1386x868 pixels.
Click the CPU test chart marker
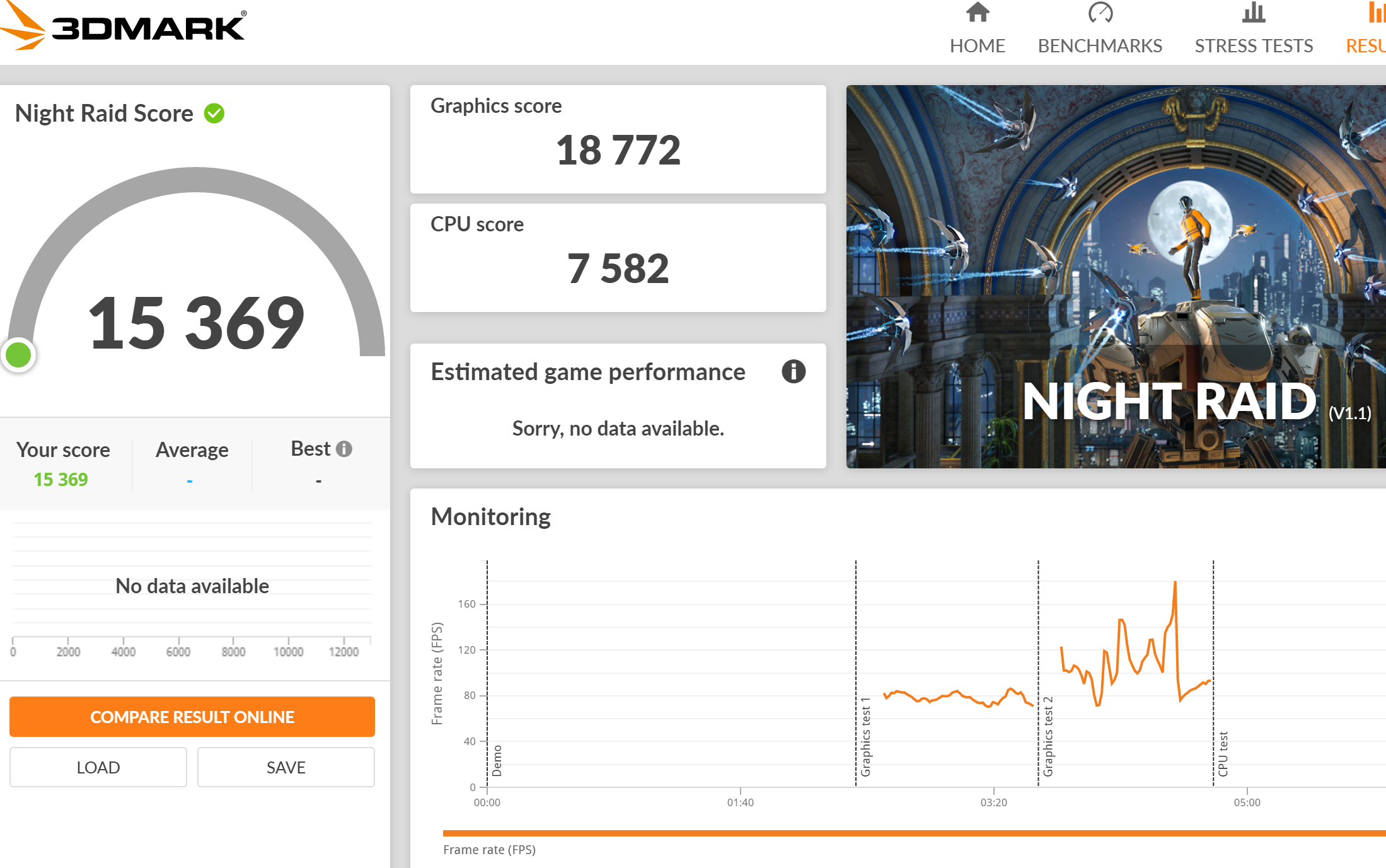coord(1223,754)
